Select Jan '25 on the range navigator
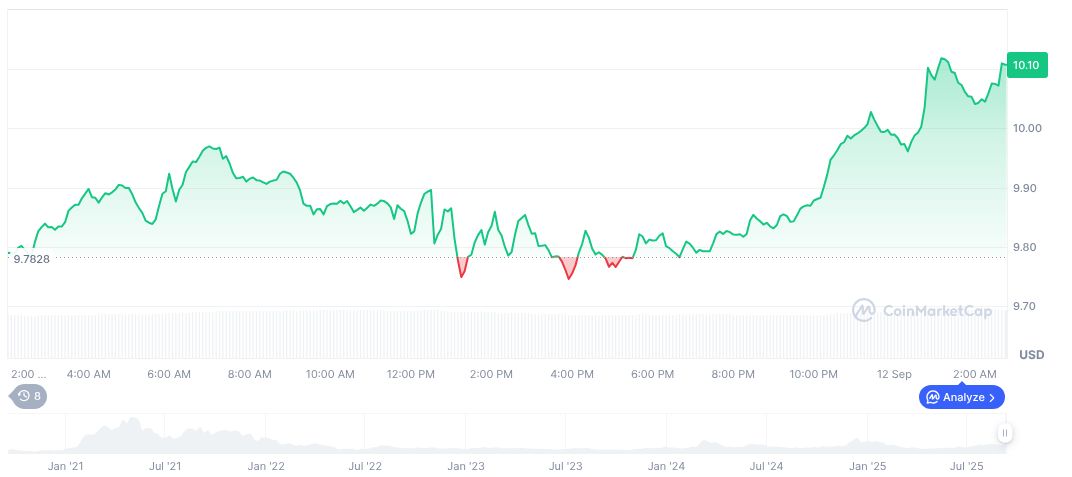 coord(867,466)
